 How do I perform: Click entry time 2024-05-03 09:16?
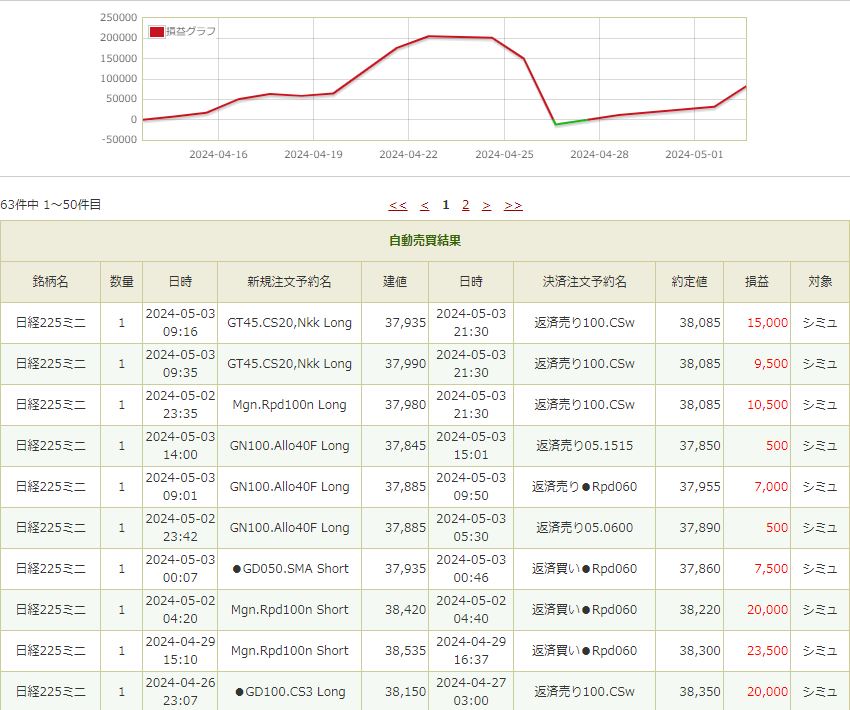[181, 323]
